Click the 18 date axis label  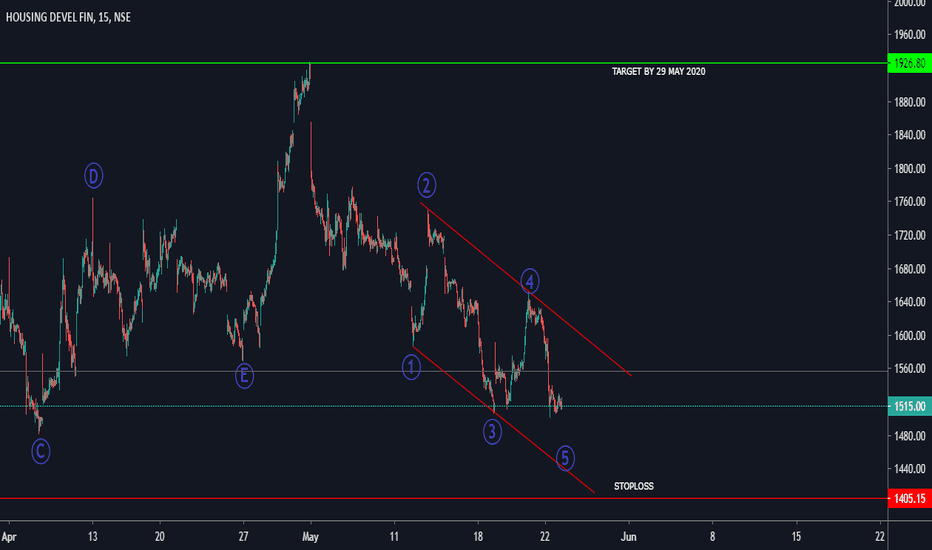click(x=478, y=536)
